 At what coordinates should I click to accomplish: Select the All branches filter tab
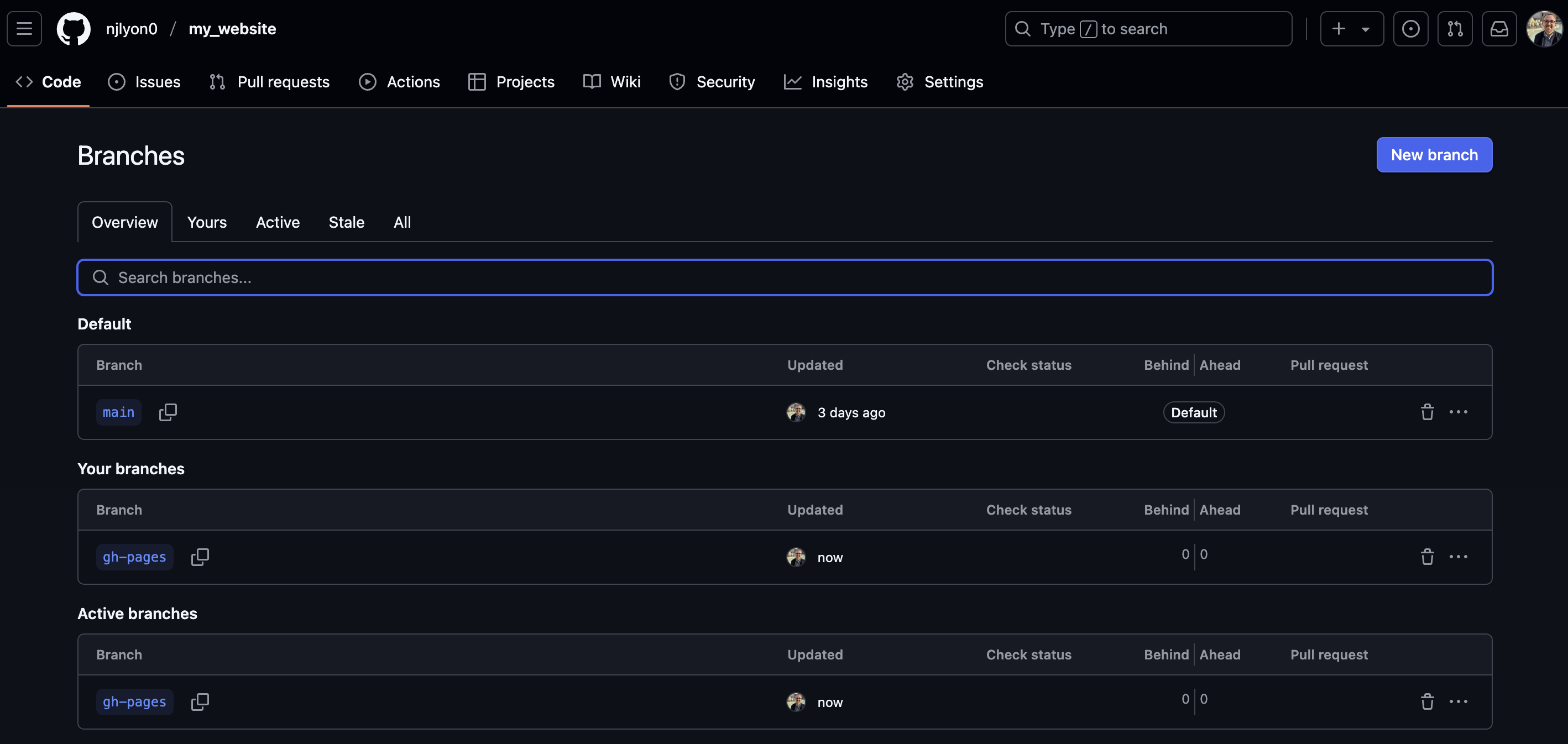402,221
